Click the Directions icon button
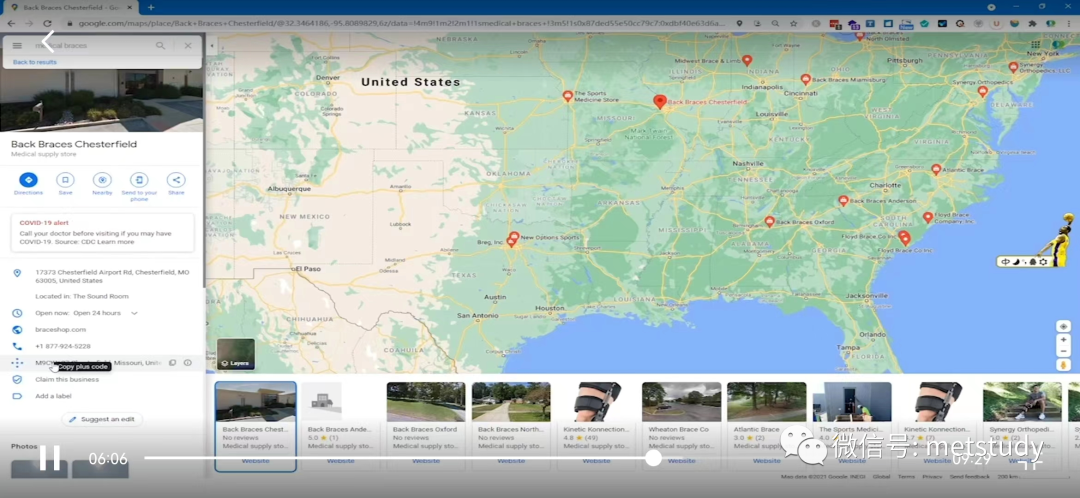Screen dimensions: 1080x498 click(x=28, y=180)
